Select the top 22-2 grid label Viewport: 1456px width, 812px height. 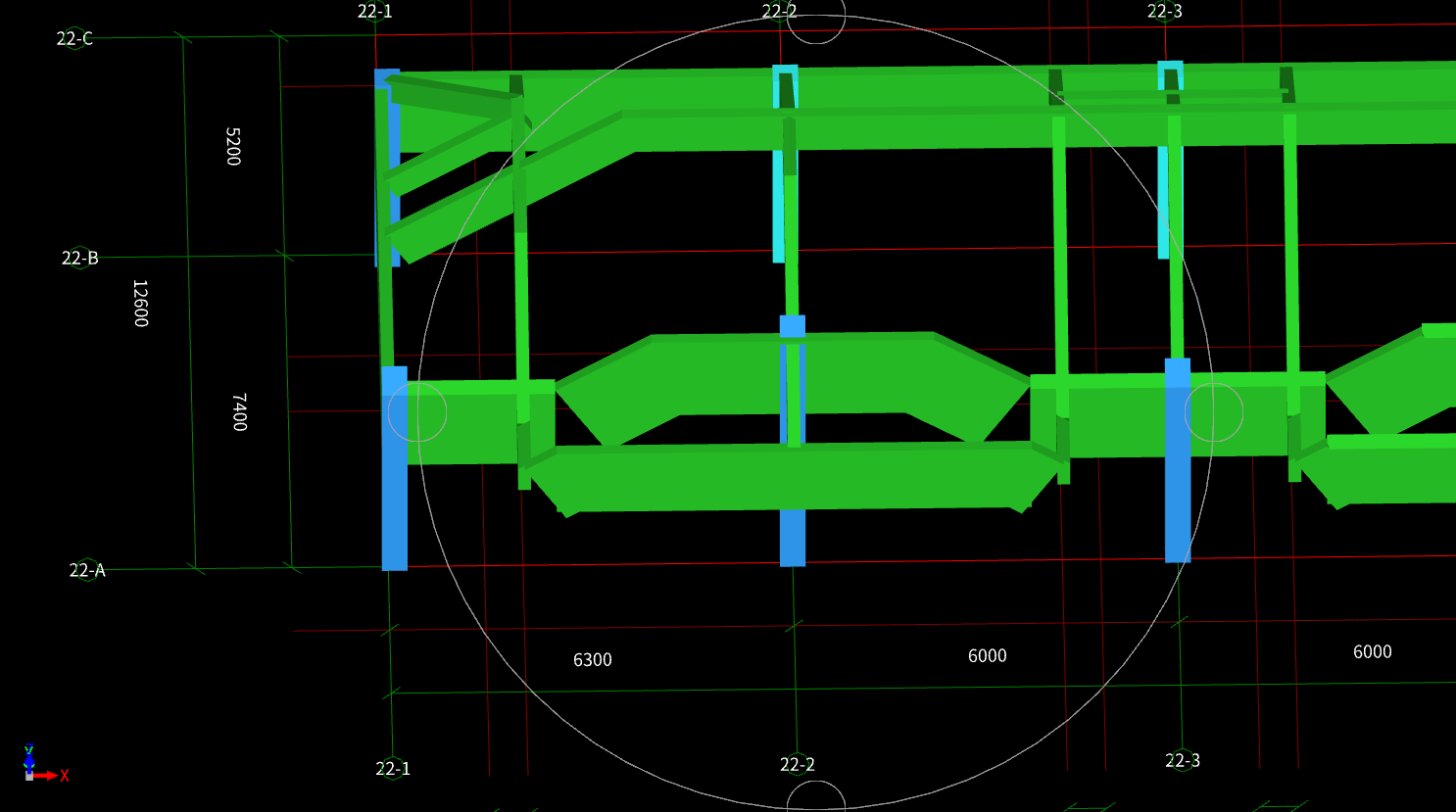click(779, 11)
